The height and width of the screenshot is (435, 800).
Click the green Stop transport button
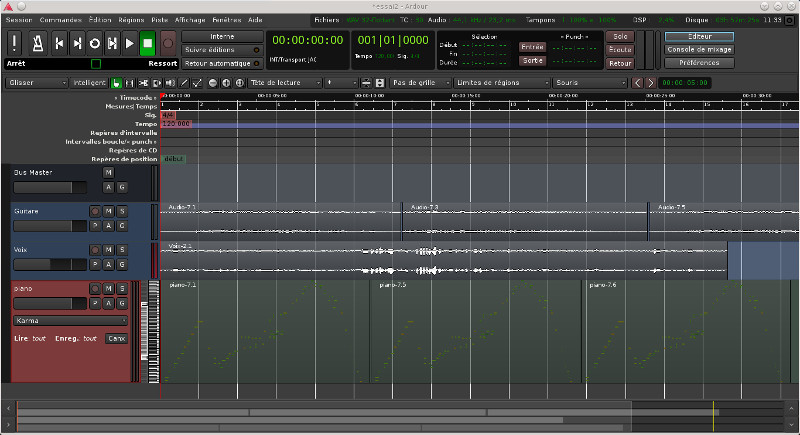pyautogui.click(x=147, y=43)
